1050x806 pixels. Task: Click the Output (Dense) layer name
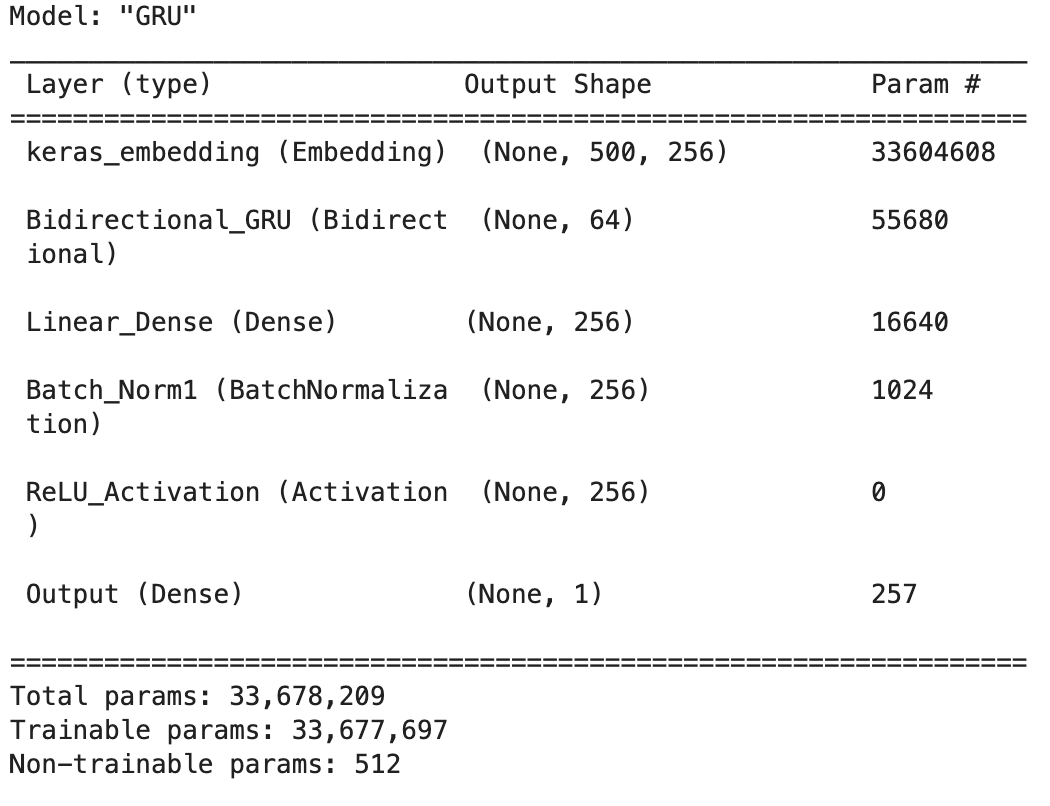134,594
